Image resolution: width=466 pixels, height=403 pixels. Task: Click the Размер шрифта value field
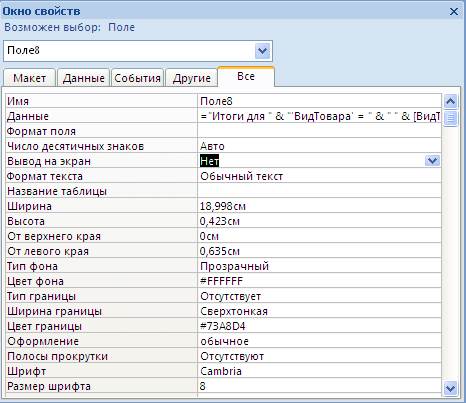[x=319, y=386]
